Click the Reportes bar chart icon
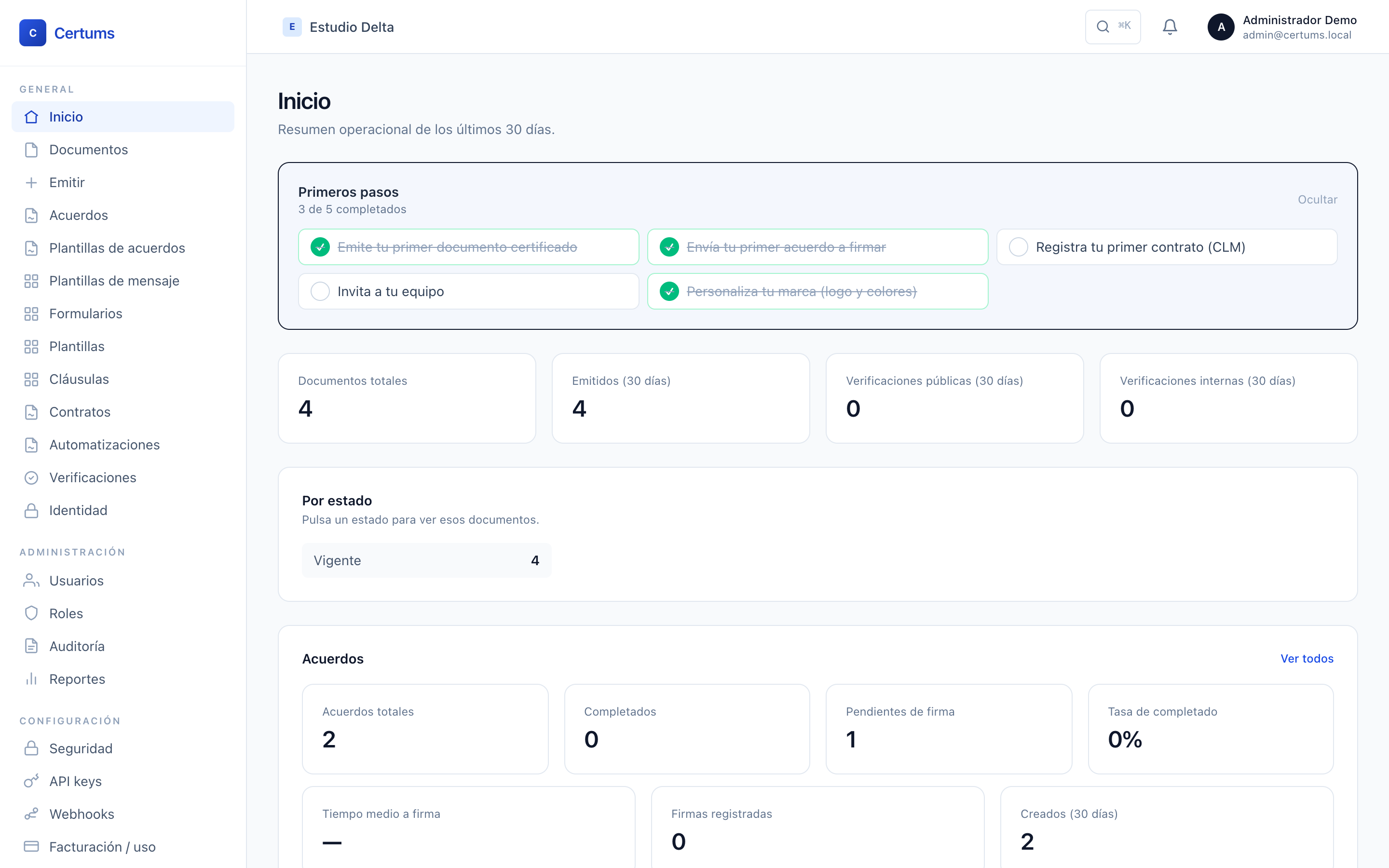This screenshot has height=868, width=1389. tap(31, 678)
